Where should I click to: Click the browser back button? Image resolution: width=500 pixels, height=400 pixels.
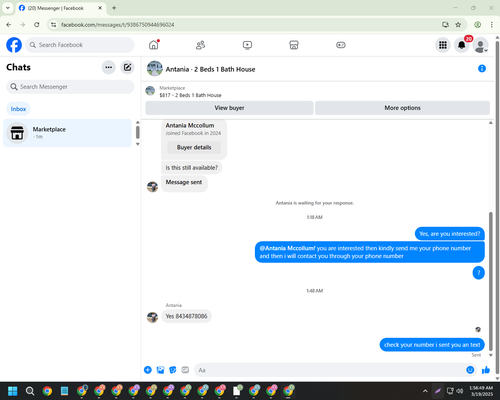point(9,25)
